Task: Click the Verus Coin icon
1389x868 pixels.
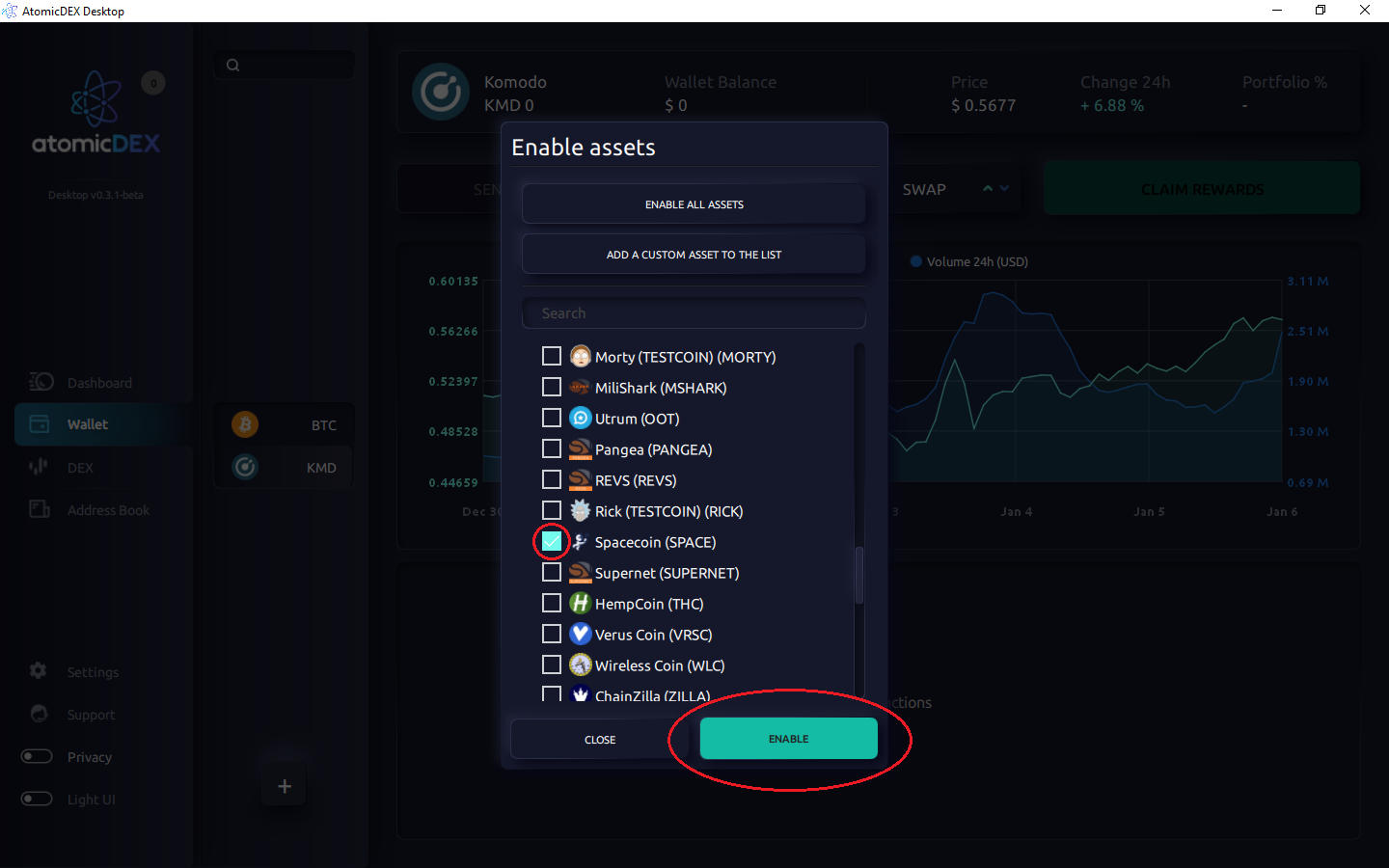Action: coord(580,635)
